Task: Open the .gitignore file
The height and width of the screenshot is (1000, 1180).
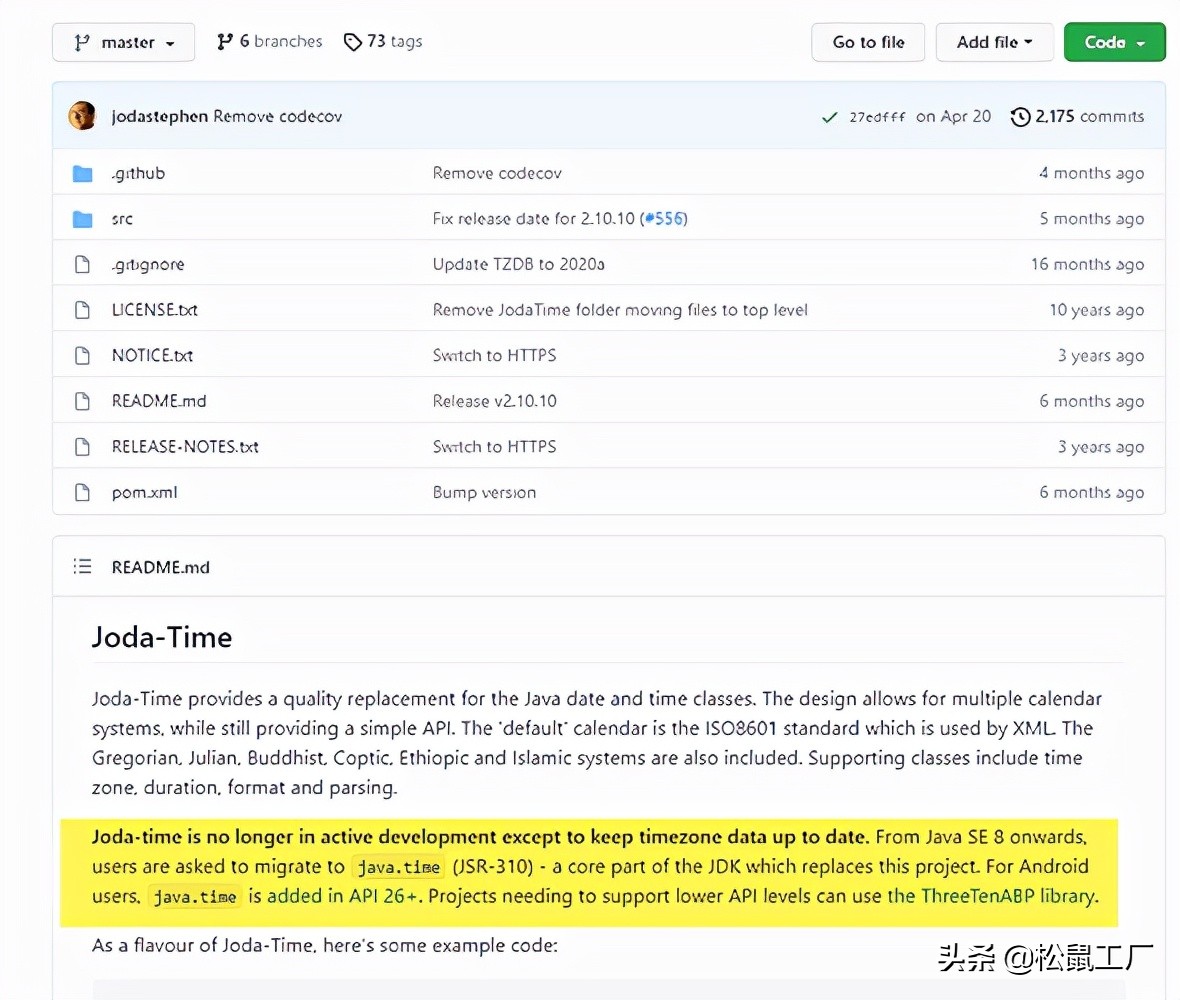Action: pos(148,265)
